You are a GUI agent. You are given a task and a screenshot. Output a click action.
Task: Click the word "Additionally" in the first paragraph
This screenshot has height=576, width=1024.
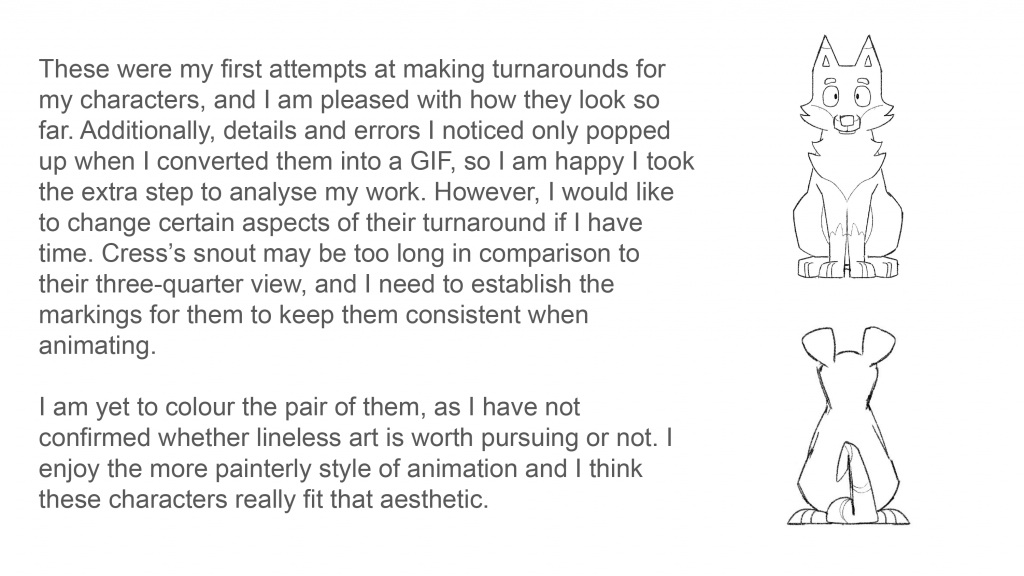click(144, 131)
